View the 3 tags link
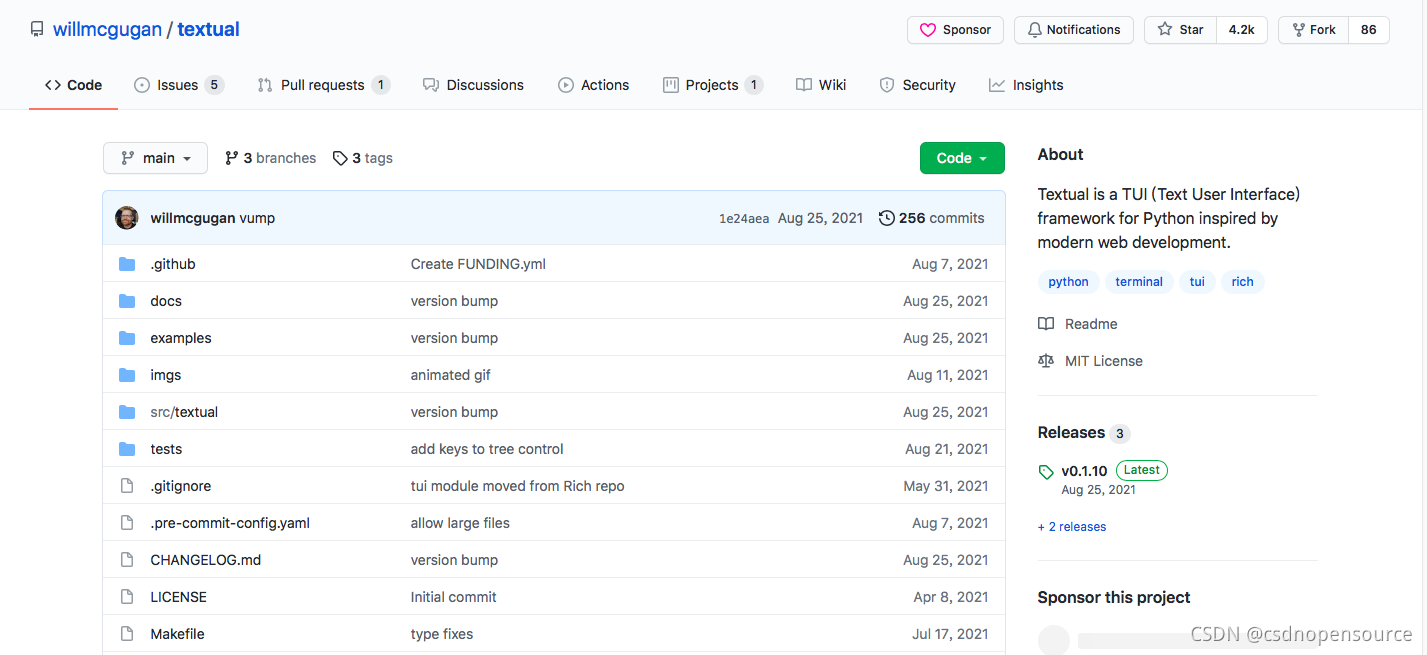 click(x=362, y=158)
